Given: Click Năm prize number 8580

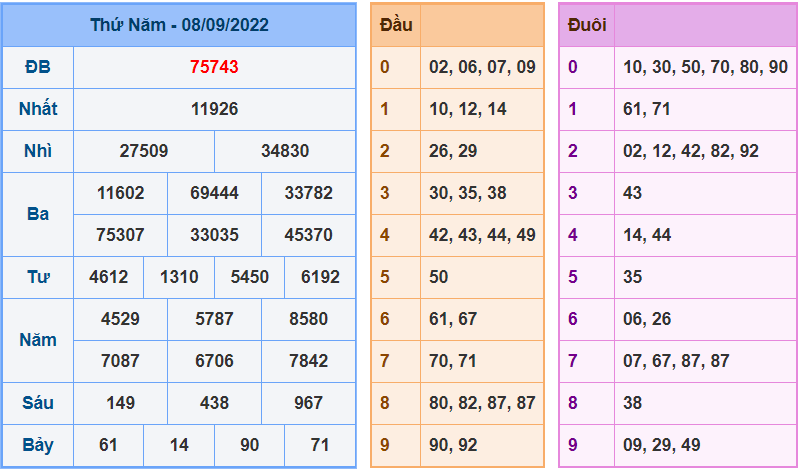Looking at the screenshot, I should point(308,319).
